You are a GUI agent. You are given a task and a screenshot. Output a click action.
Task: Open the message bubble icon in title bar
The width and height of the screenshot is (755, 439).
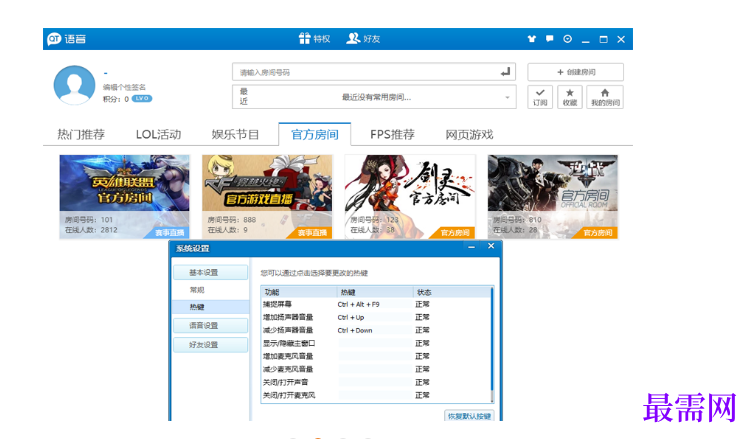[549, 39]
